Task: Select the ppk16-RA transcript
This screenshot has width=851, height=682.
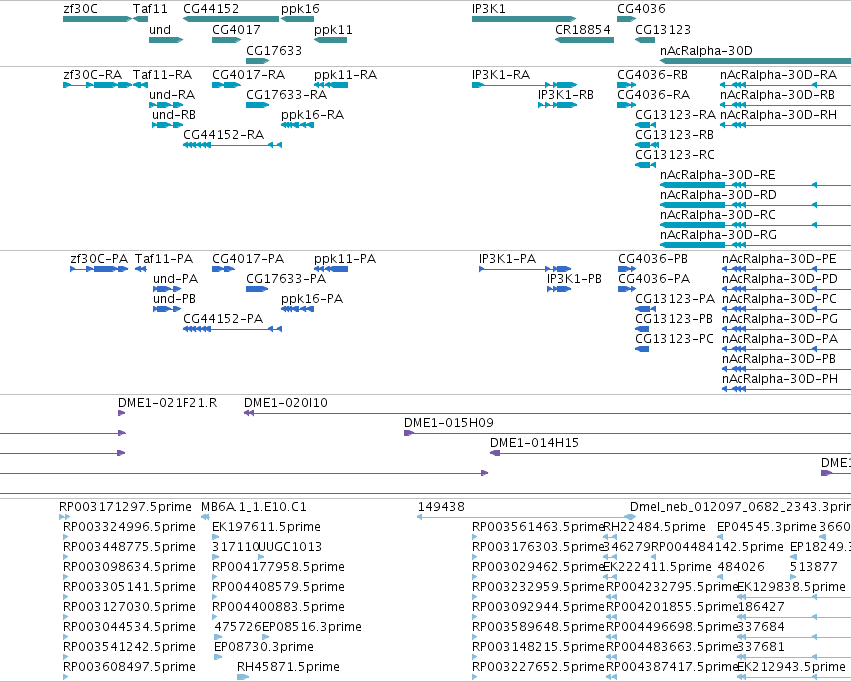Action: (297, 125)
